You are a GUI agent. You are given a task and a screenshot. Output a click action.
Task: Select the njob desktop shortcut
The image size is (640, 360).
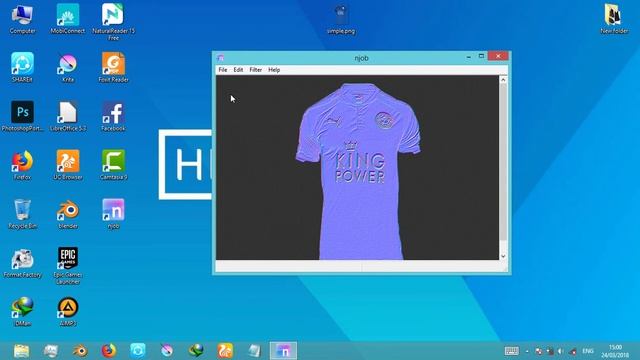point(113,214)
